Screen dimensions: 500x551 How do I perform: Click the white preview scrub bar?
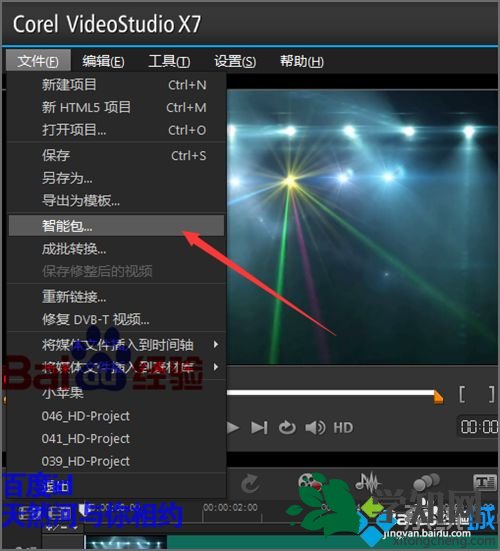point(330,393)
